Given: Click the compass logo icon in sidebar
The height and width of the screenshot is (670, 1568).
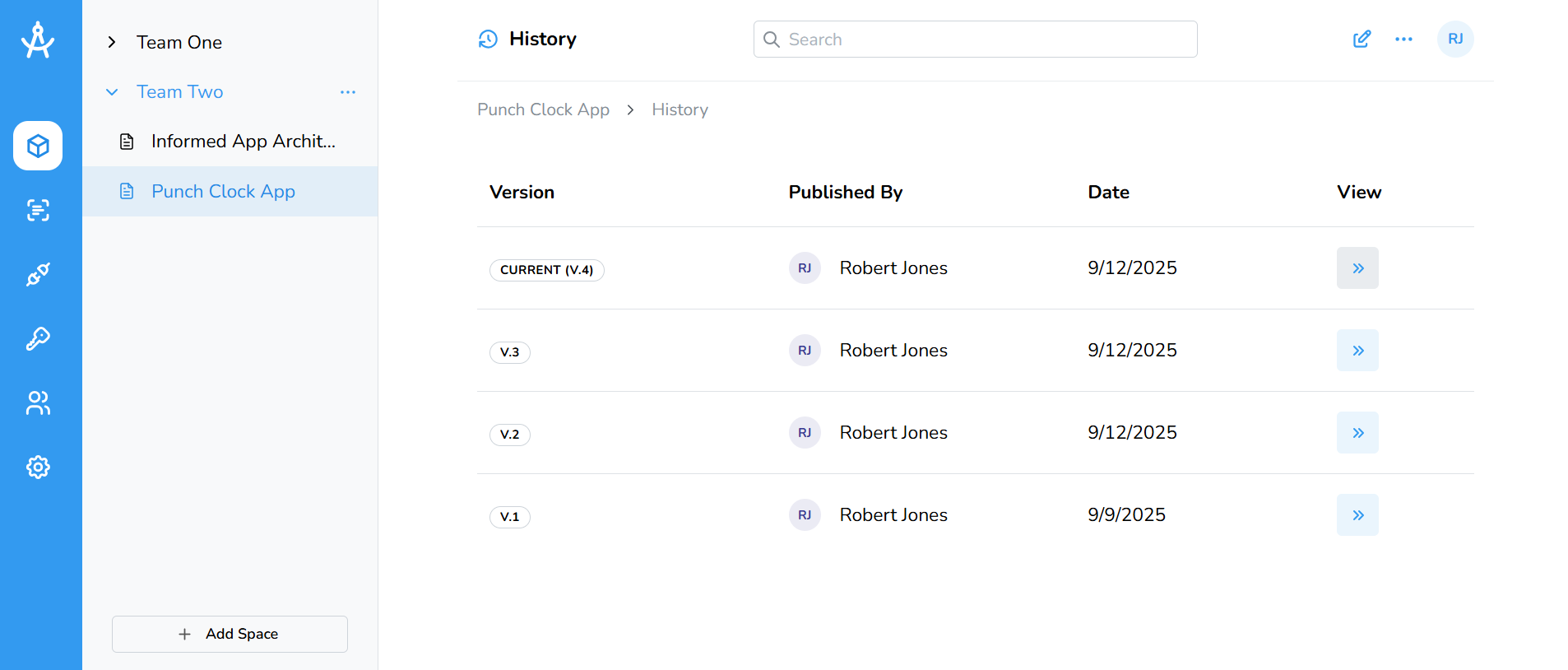Looking at the screenshot, I should [x=38, y=40].
